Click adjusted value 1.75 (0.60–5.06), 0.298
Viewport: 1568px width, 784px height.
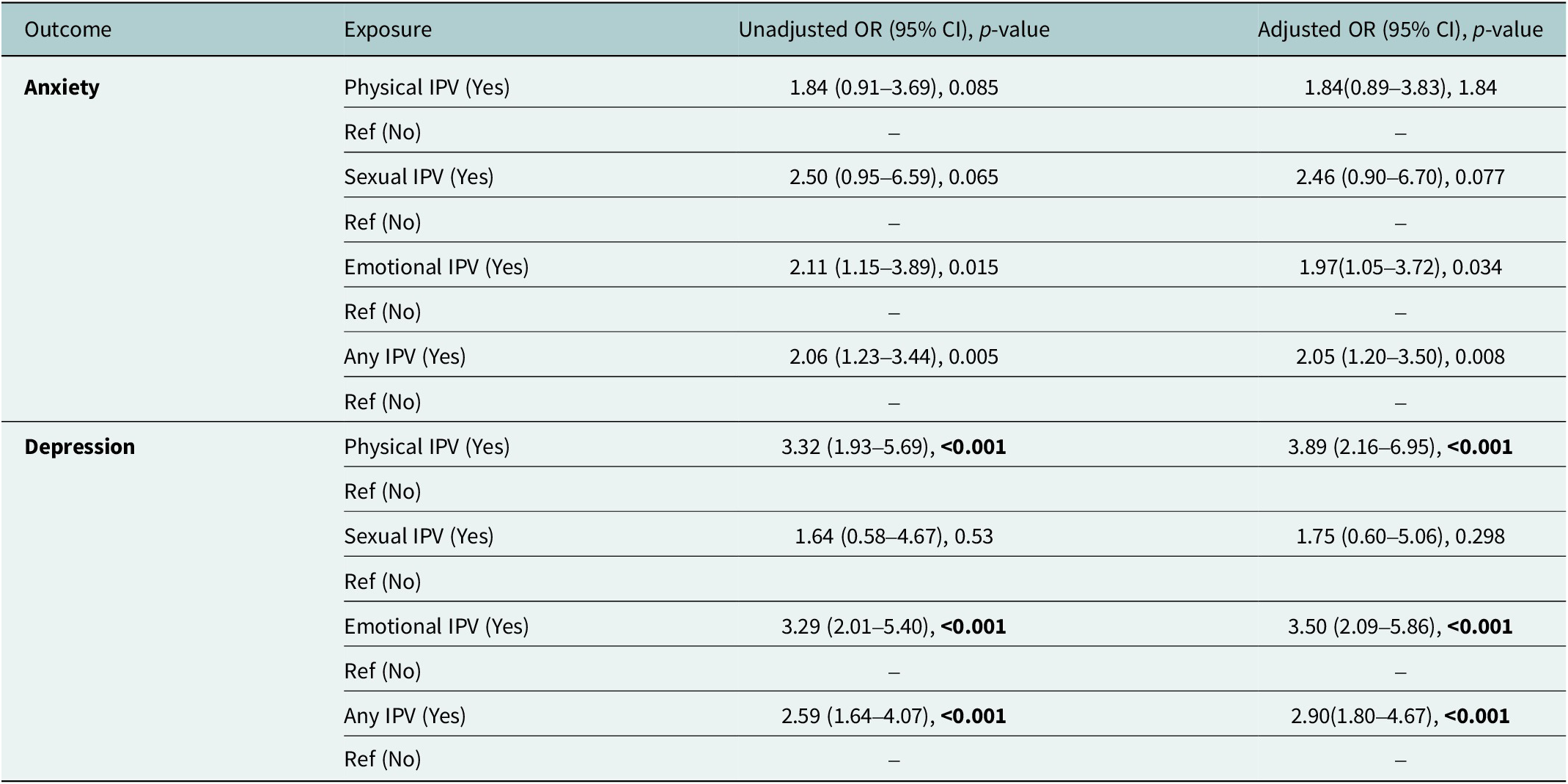tap(1400, 536)
